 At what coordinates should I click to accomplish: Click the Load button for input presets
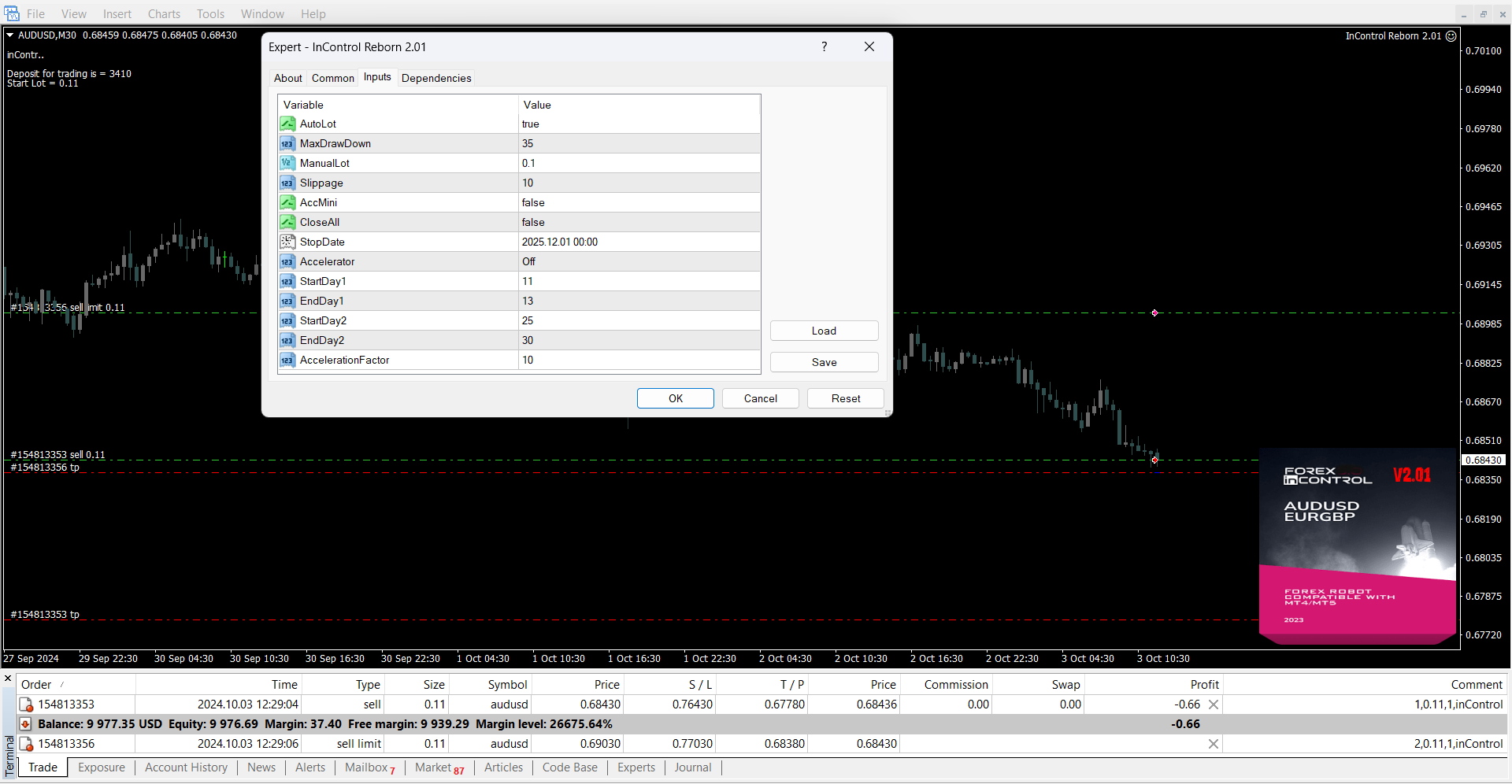pyautogui.click(x=824, y=331)
